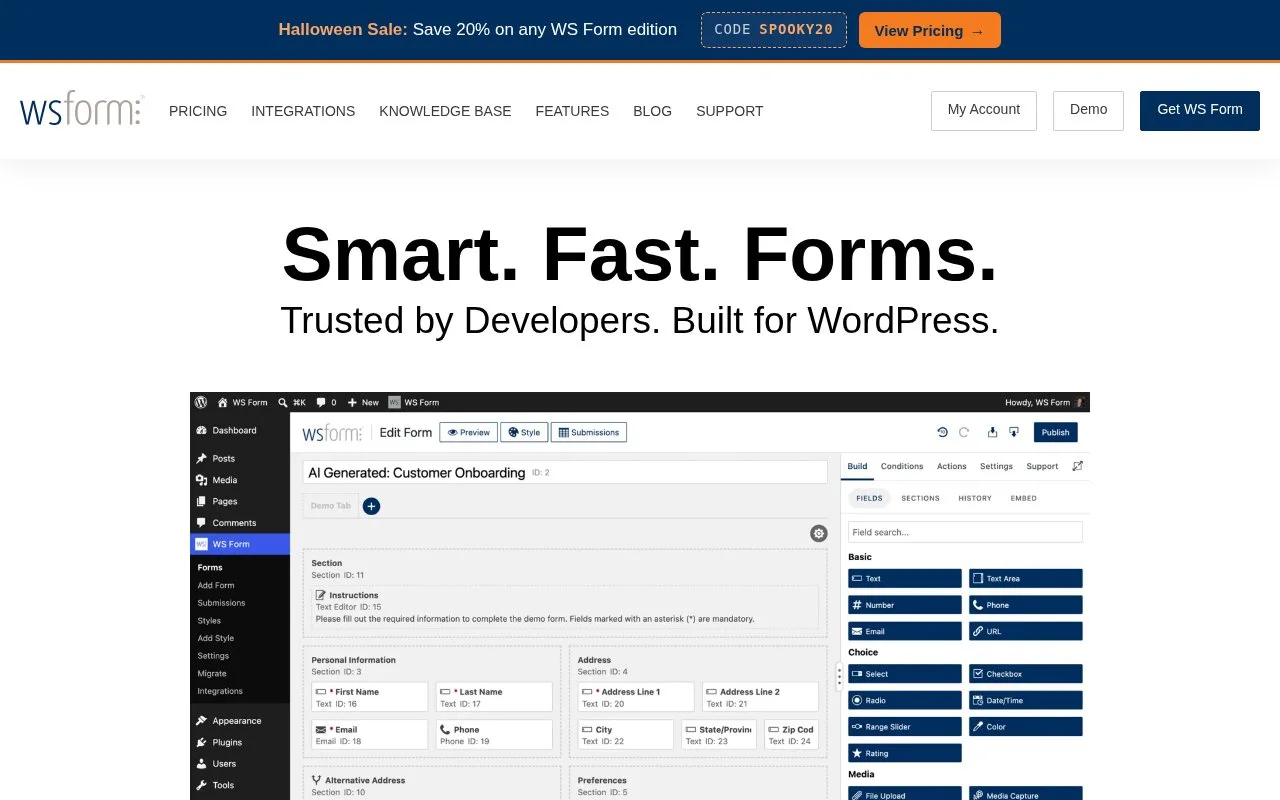The height and width of the screenshot is (800, 1280).
Task: Click the WS Form logo in the header
Action: (82, 109)
